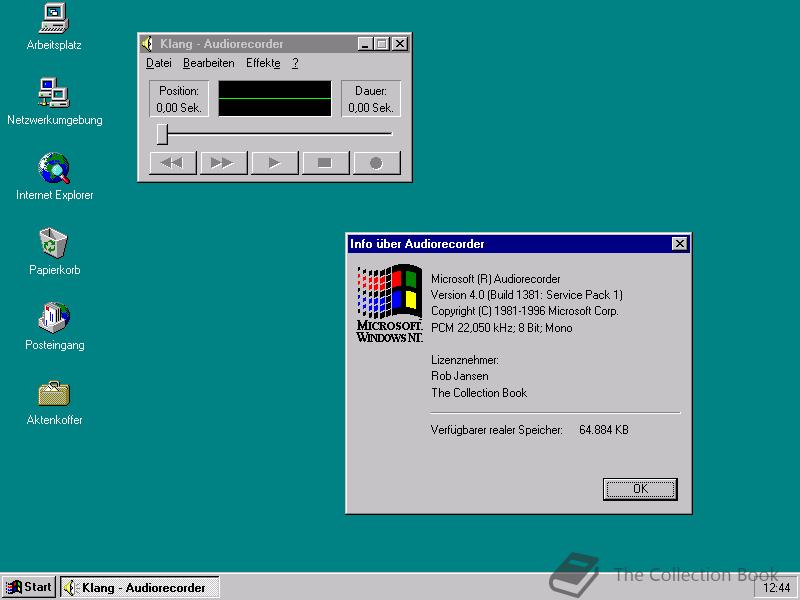
Task: Close the Info über Audiorecorder dialog
Action: 680,244
